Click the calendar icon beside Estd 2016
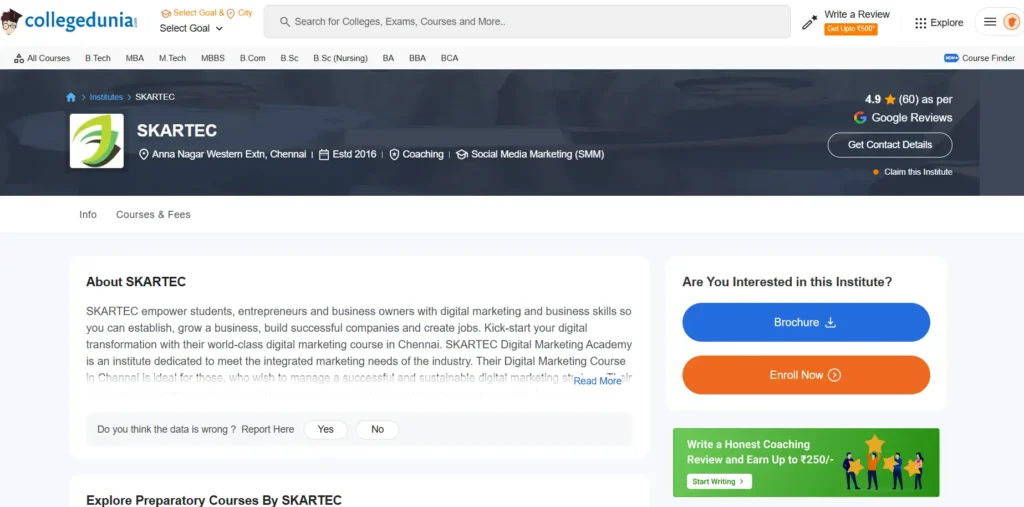 (324, 155)
